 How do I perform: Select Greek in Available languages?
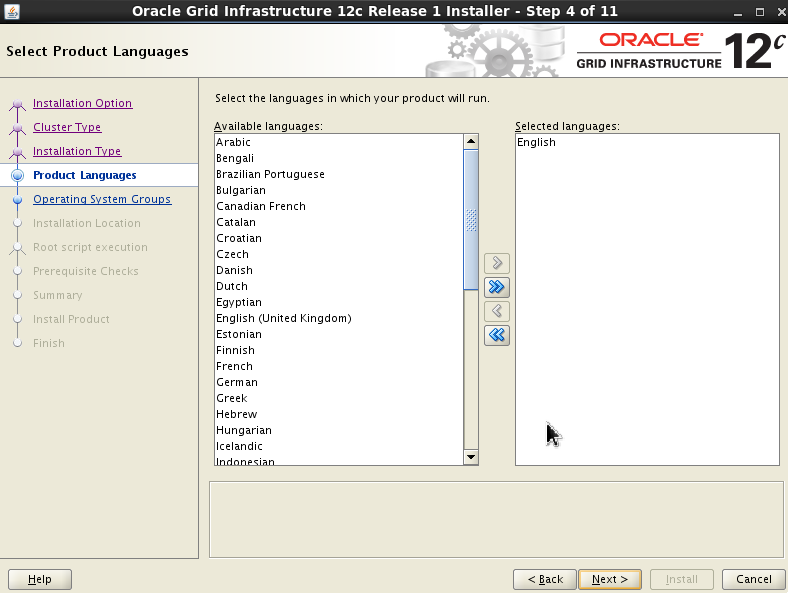point(339,399)
